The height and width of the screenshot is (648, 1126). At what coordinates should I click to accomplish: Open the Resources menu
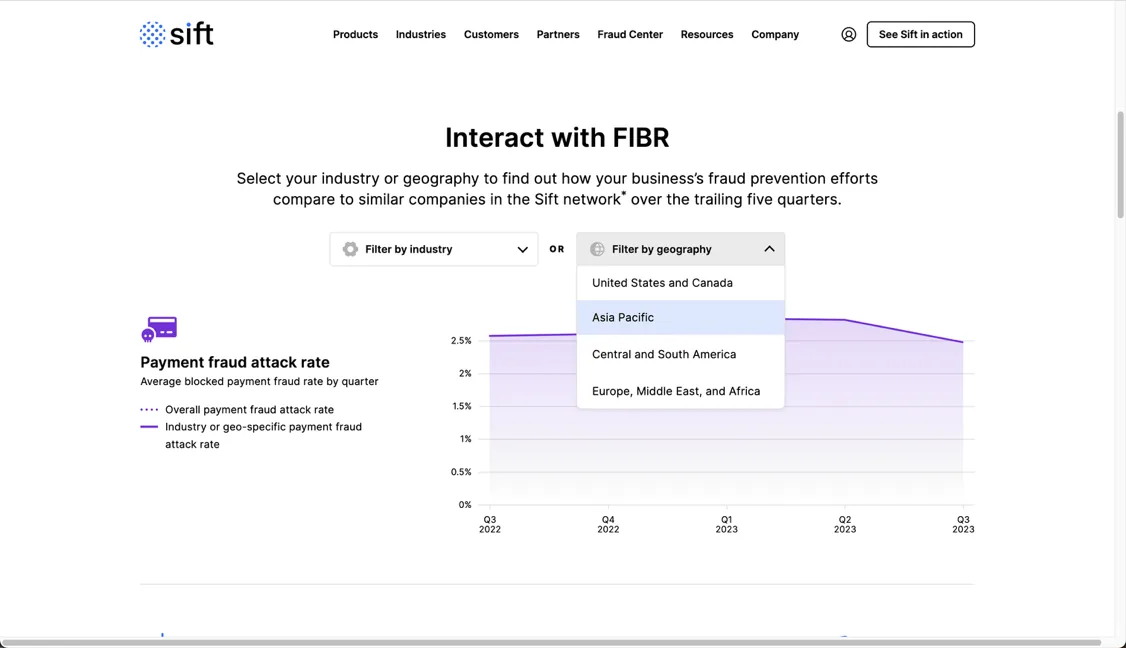point(707,34)
